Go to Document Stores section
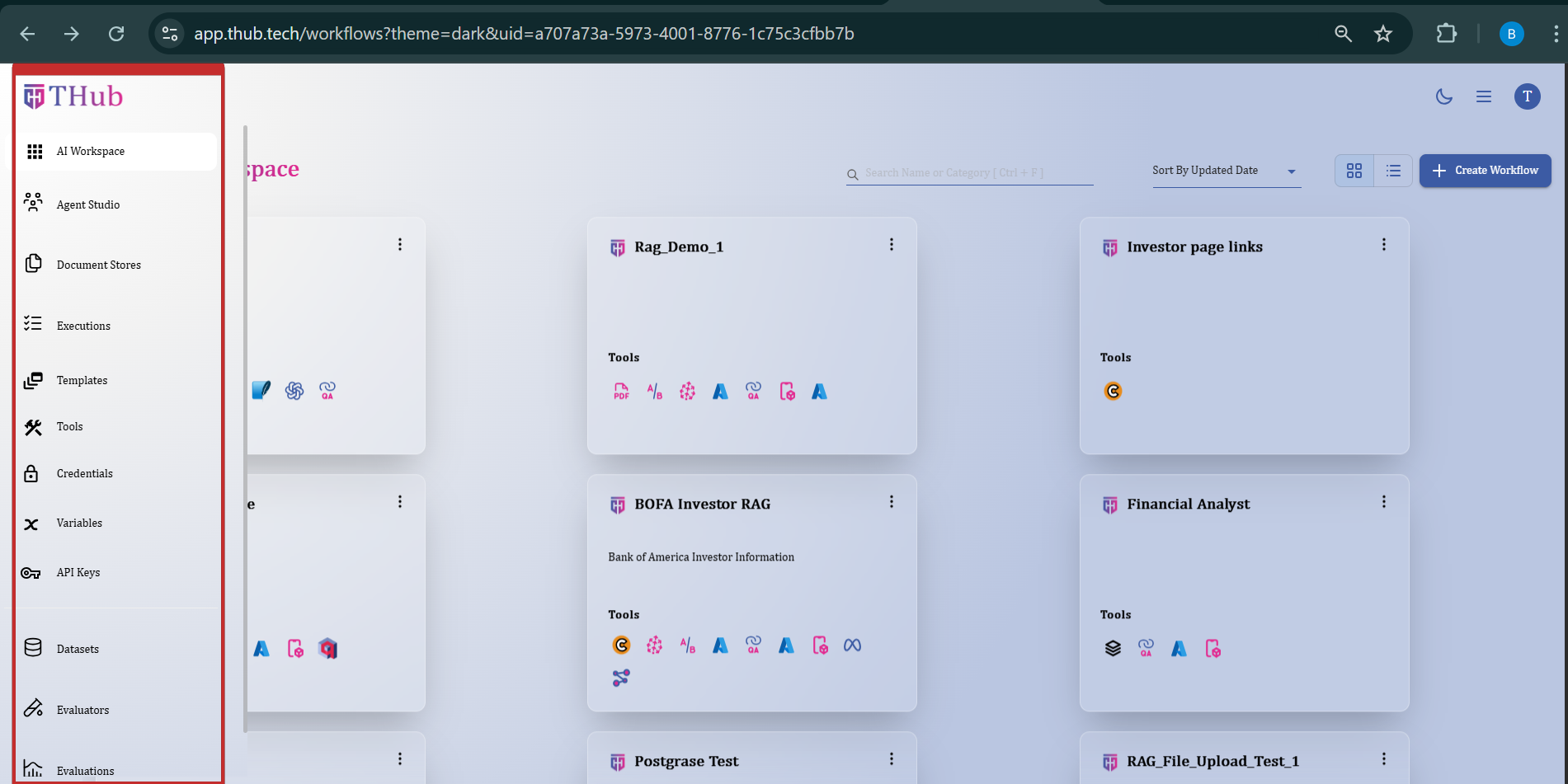1568x784 pixels. [x=98, y=265]
